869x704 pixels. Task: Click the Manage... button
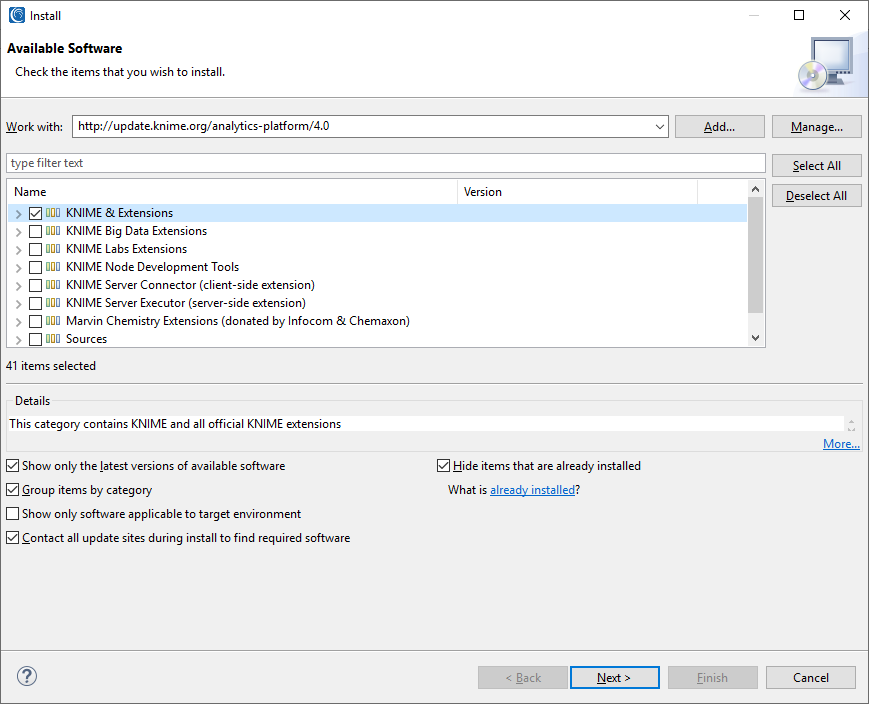tap(817, 127)
